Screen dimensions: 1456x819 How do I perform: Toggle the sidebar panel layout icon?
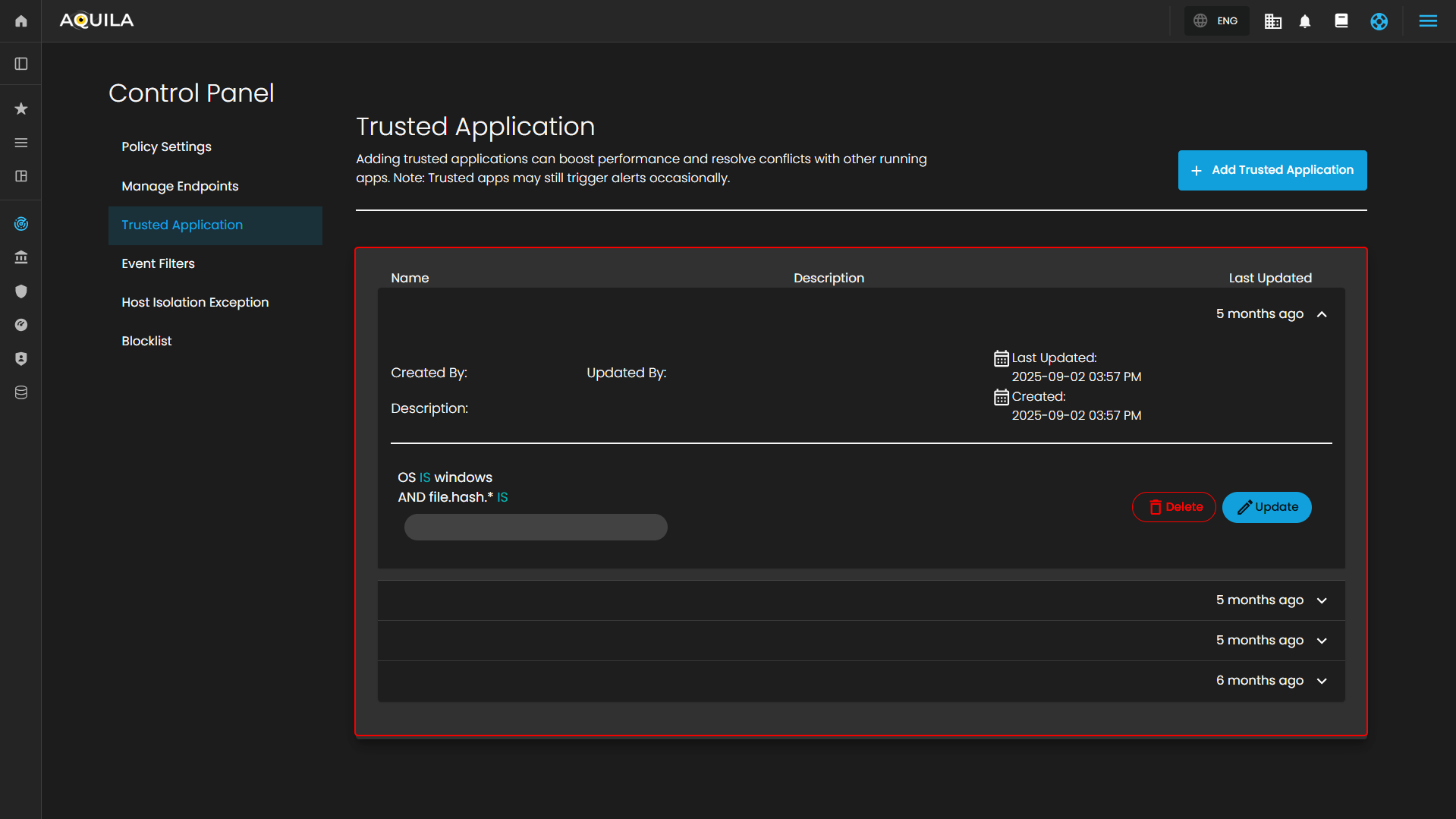pos(21,64)
